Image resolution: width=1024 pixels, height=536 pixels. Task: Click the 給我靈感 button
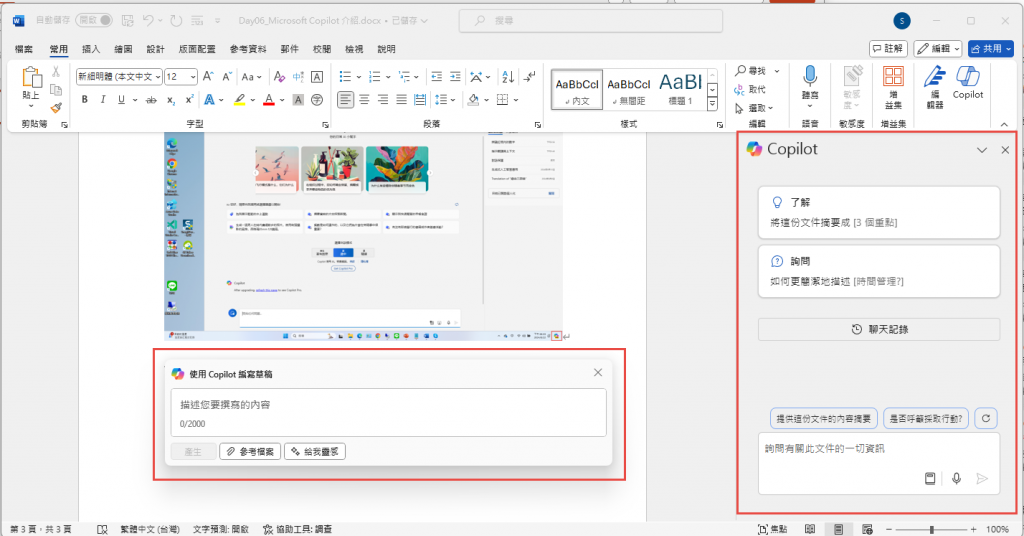[315, 451]
